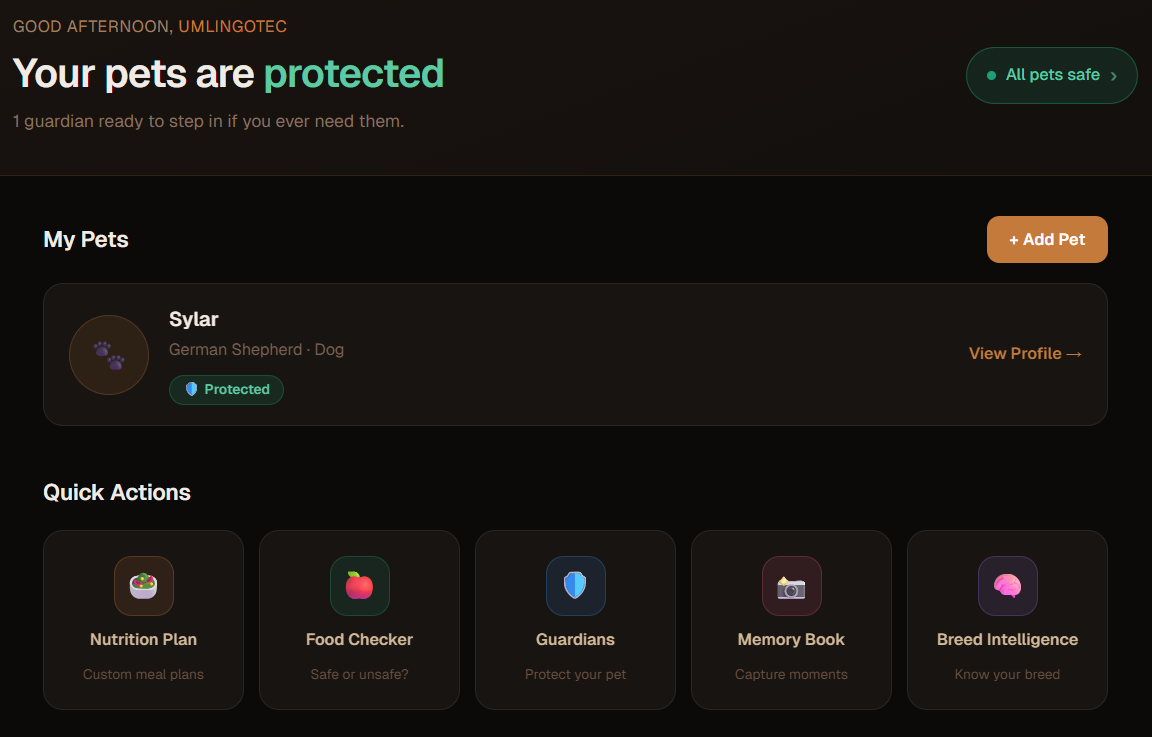Click the Breed Intelligence brain icon

point(1007,586)
